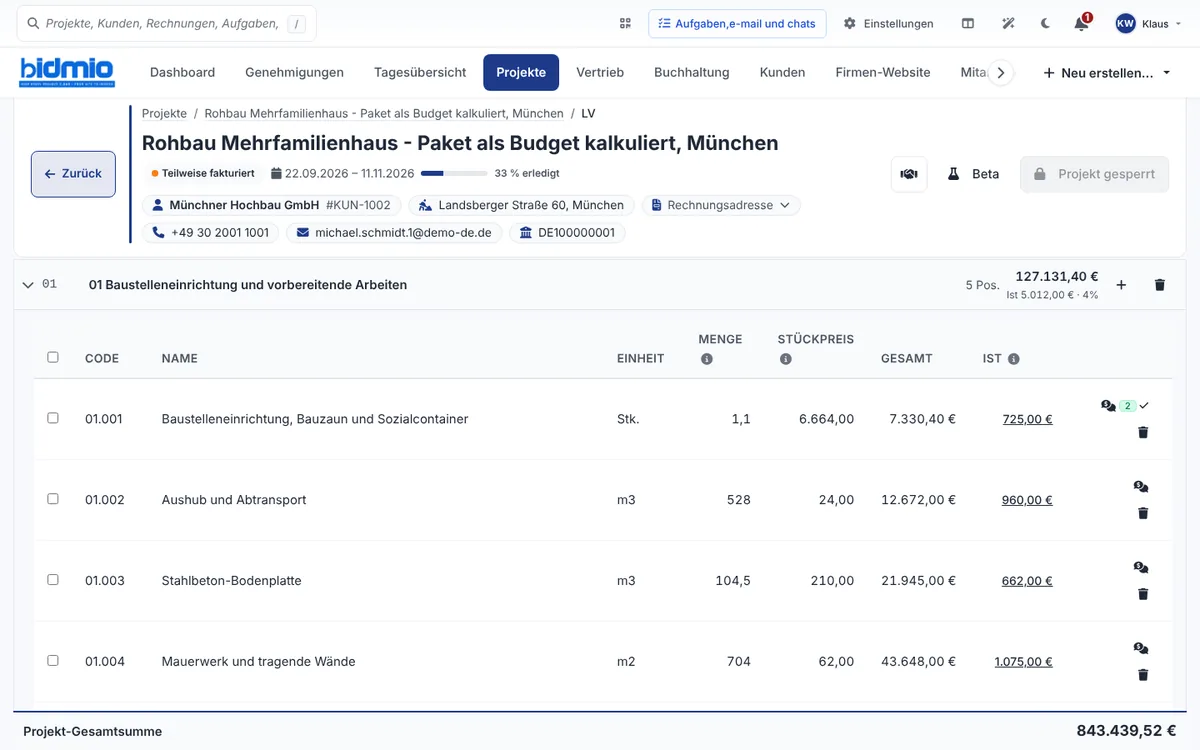
Task: Check the row 01.003 checkbox
Action: [x=53, y=580]
